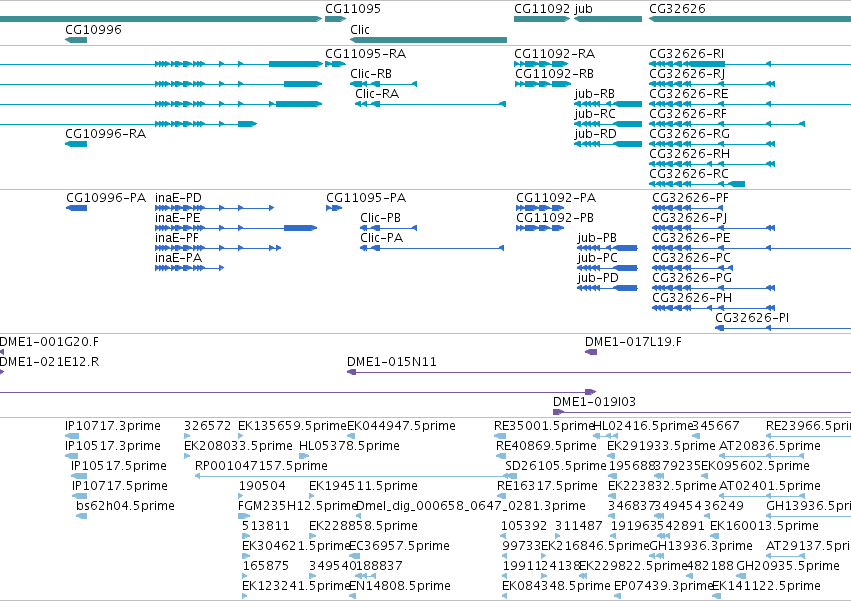Click the jub-PC protein label

click(x=598, y=258)
